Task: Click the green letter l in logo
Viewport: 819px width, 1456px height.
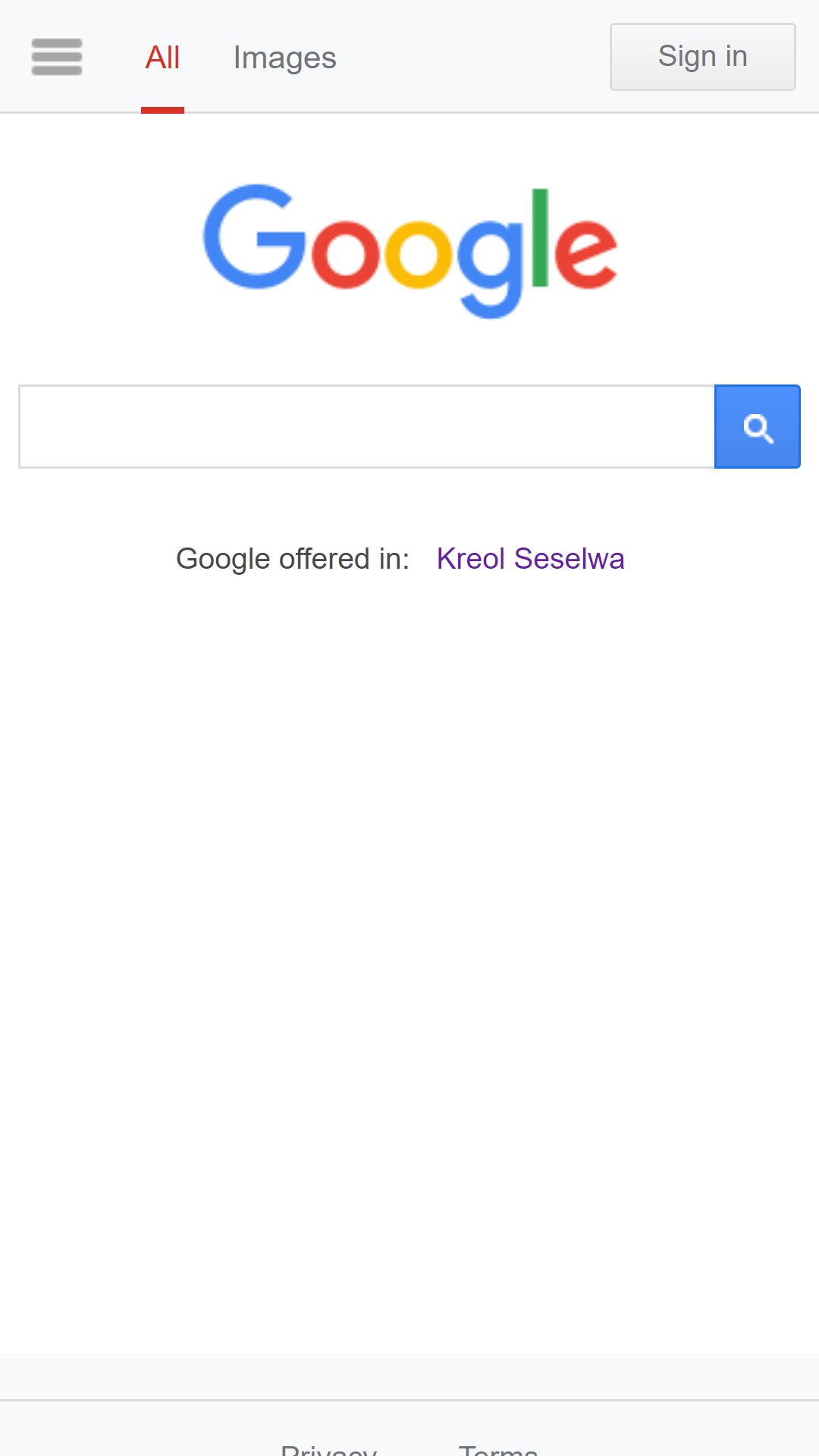Action: click(x=540, y=238)
